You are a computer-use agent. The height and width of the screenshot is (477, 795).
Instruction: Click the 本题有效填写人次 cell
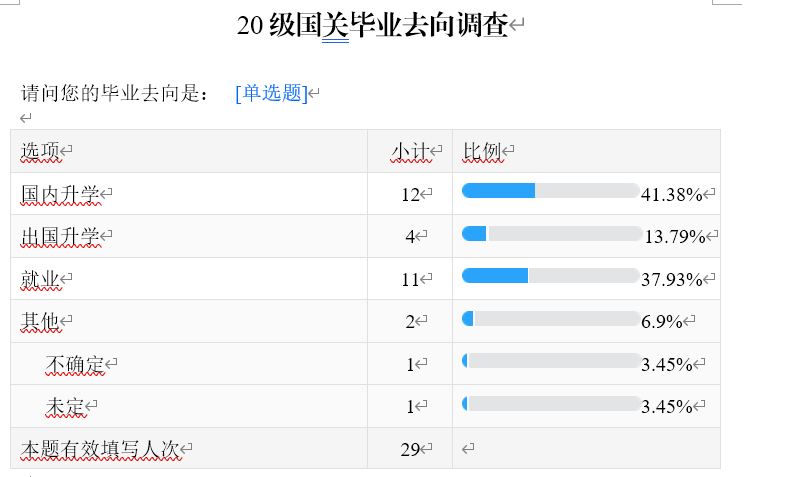coord(189,449)
